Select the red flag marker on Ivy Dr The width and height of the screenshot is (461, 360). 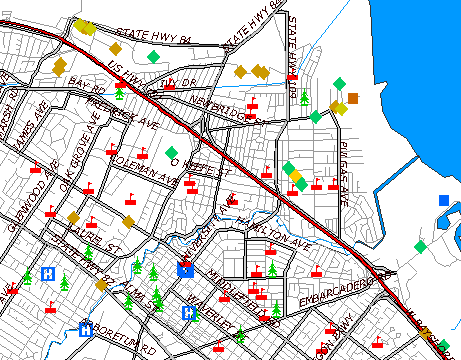click(x=169, y=86)
